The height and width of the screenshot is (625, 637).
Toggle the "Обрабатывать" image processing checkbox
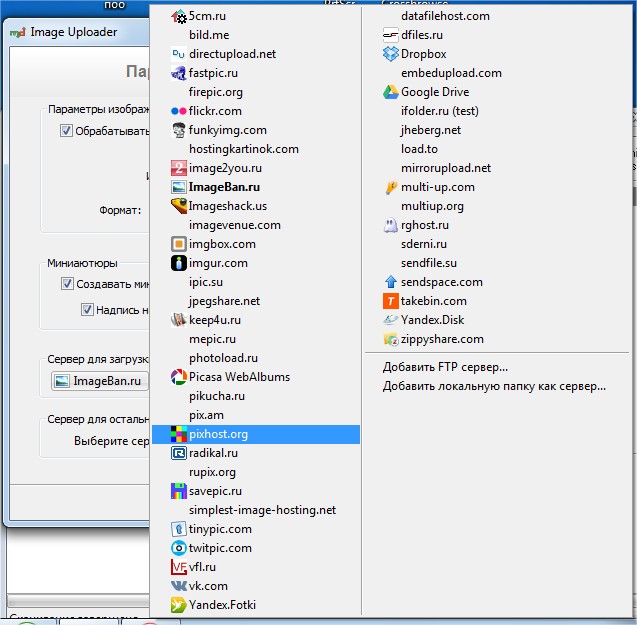click(x=67, y=131)
